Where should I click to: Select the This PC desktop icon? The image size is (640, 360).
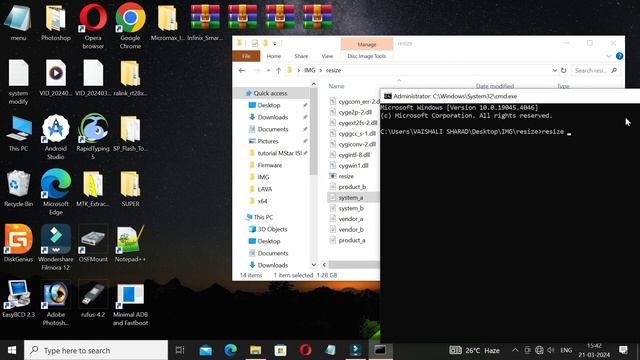coord(18,133)
